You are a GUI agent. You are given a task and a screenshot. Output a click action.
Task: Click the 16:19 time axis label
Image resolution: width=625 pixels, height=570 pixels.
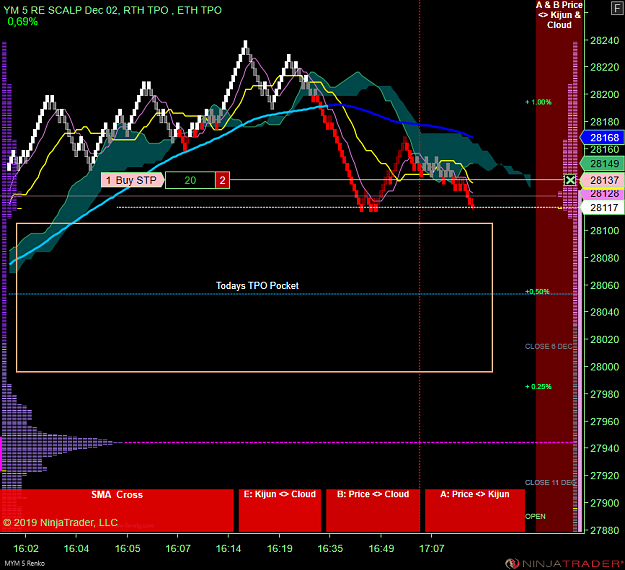pyautogui.click(x=279, y=549)
